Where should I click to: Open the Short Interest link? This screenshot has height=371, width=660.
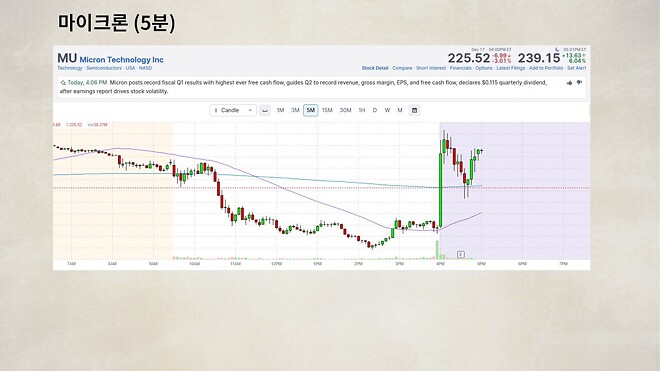pyautogui.click(x=431, y=68)
